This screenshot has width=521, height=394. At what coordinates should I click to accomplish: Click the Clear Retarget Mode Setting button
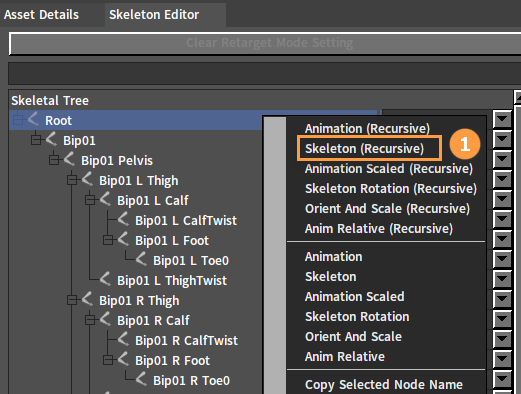(265, 43)
